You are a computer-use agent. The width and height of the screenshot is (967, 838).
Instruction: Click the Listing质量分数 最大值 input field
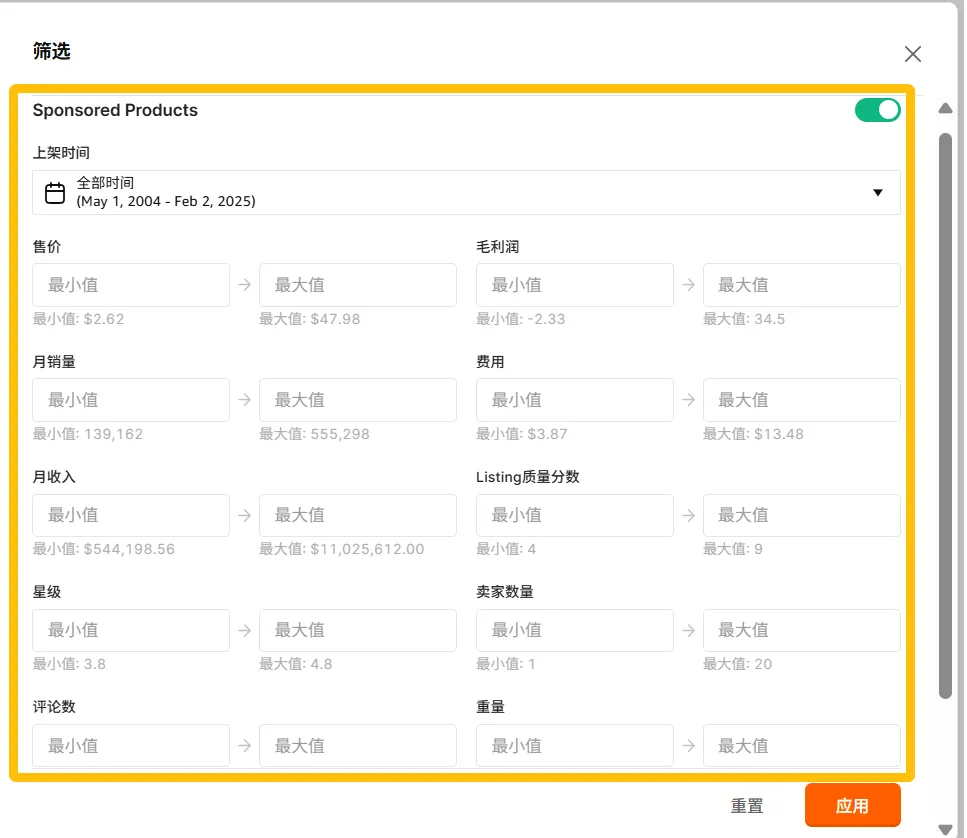[801, 515]
